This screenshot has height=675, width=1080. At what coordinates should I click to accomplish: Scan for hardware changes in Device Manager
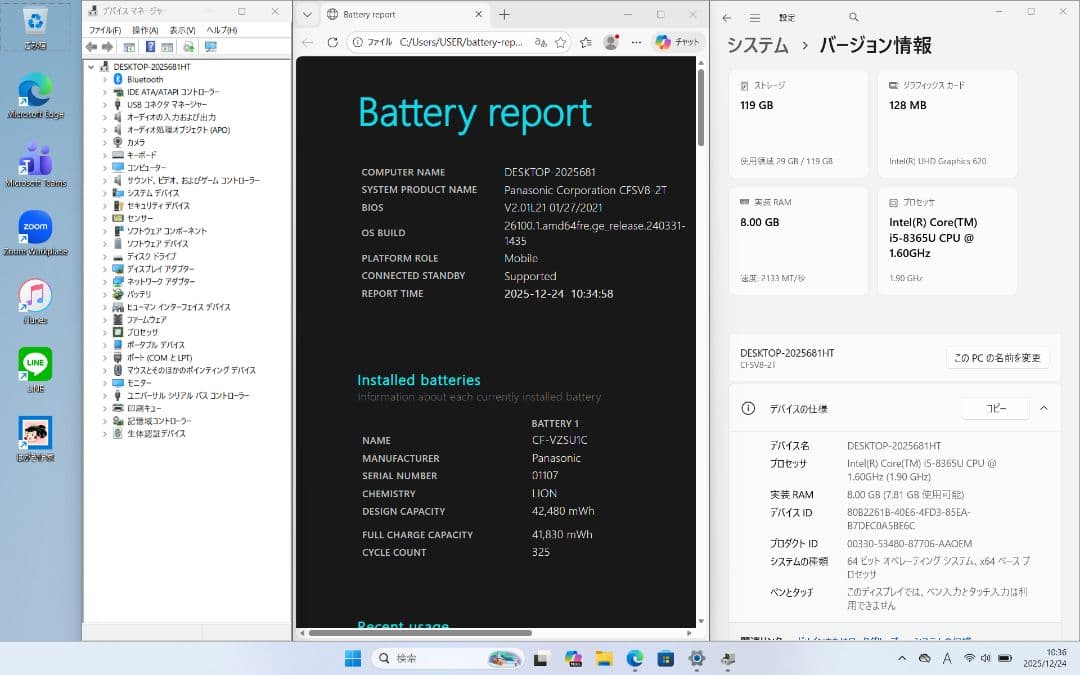tap(188, 46)
